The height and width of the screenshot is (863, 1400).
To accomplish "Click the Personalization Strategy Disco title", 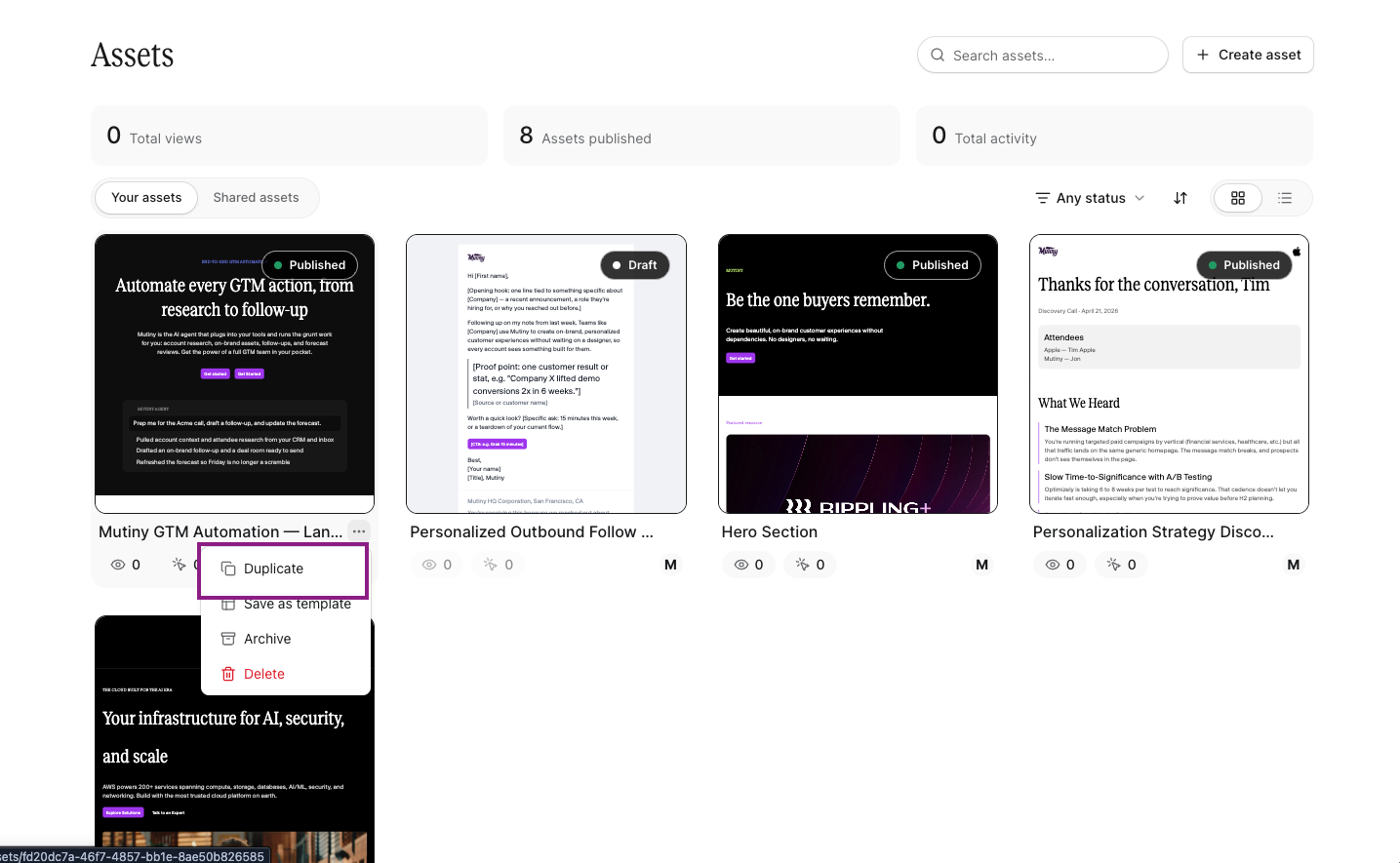I will coord(1153,531).
